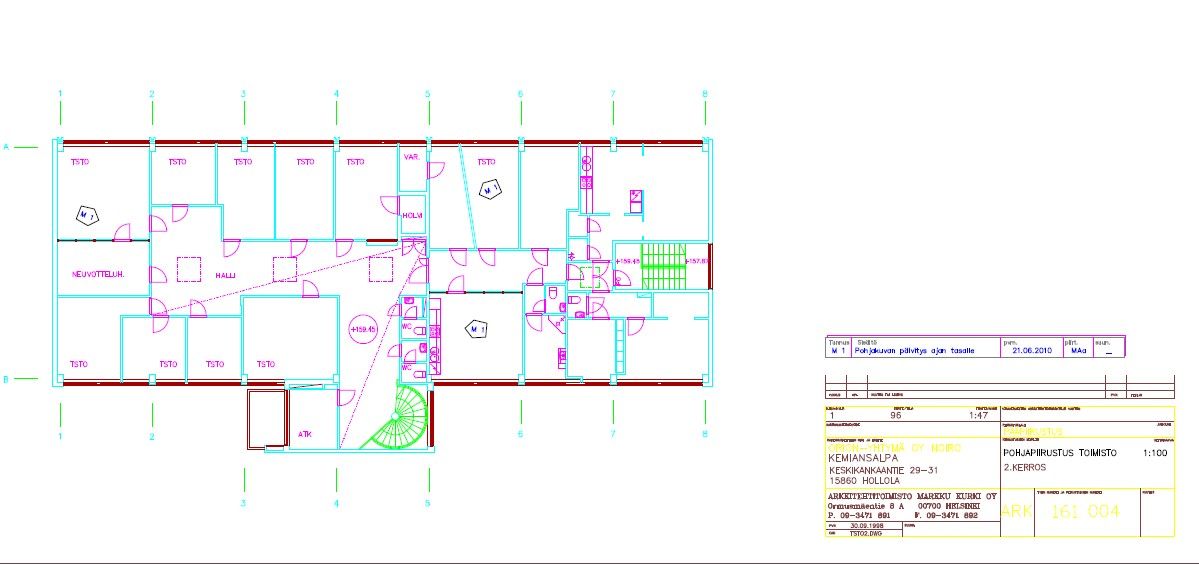Click the grid axis letter A marker
Image resolution: width=1199 pixels, height=565 pixels.
(x=6, y=147)
